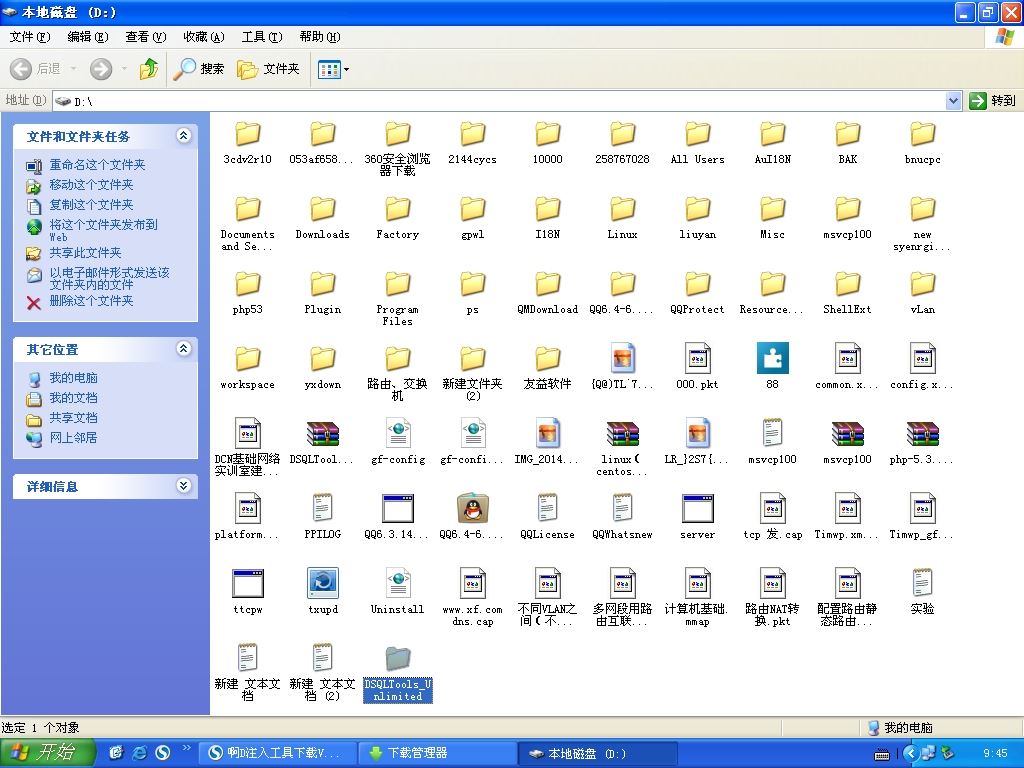
Task: Open the 帮助(H) menu
Action: coord(320,37)
